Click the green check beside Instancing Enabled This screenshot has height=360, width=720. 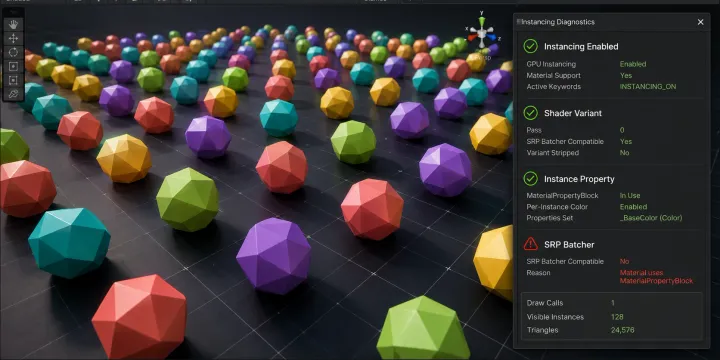coord(530,46)
